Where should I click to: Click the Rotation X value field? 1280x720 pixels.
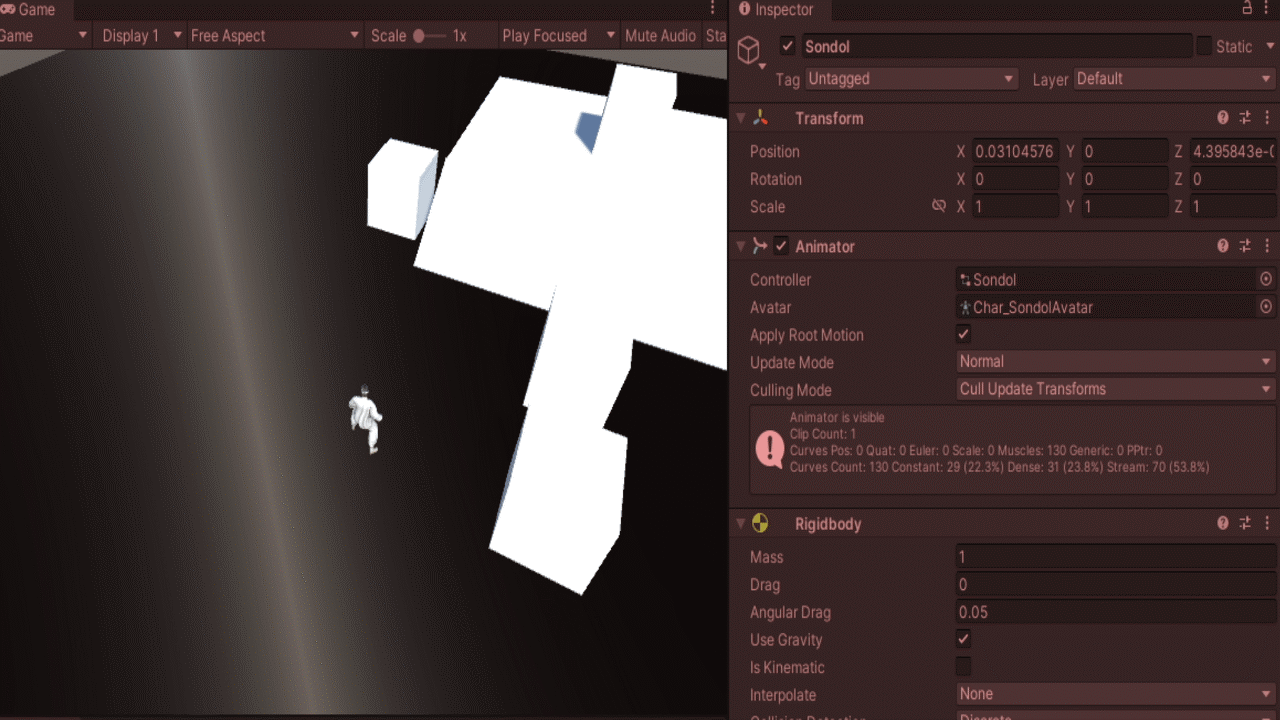[x=1015, y=179]
